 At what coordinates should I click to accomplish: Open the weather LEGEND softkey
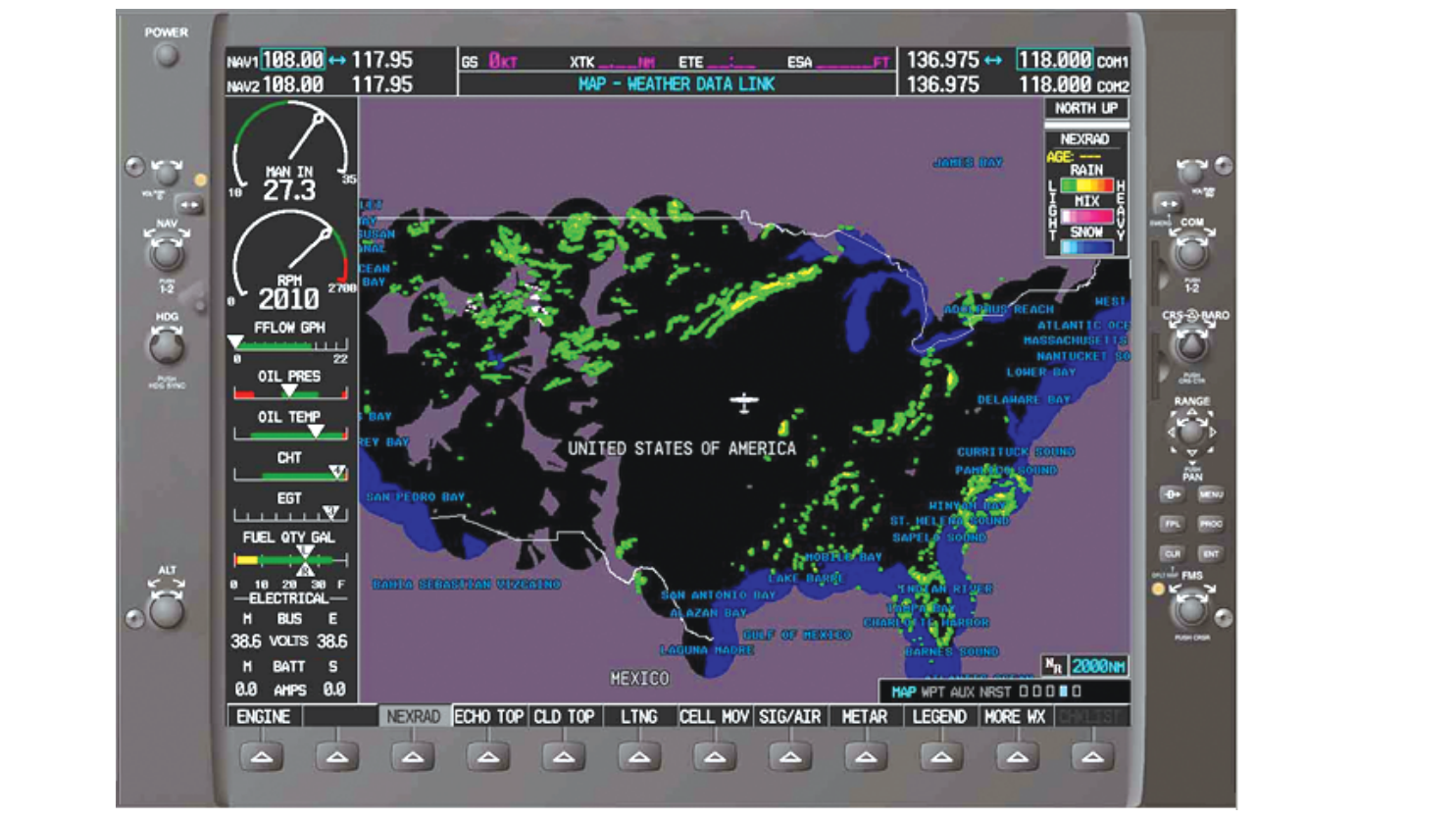click(x=939, y=717)
